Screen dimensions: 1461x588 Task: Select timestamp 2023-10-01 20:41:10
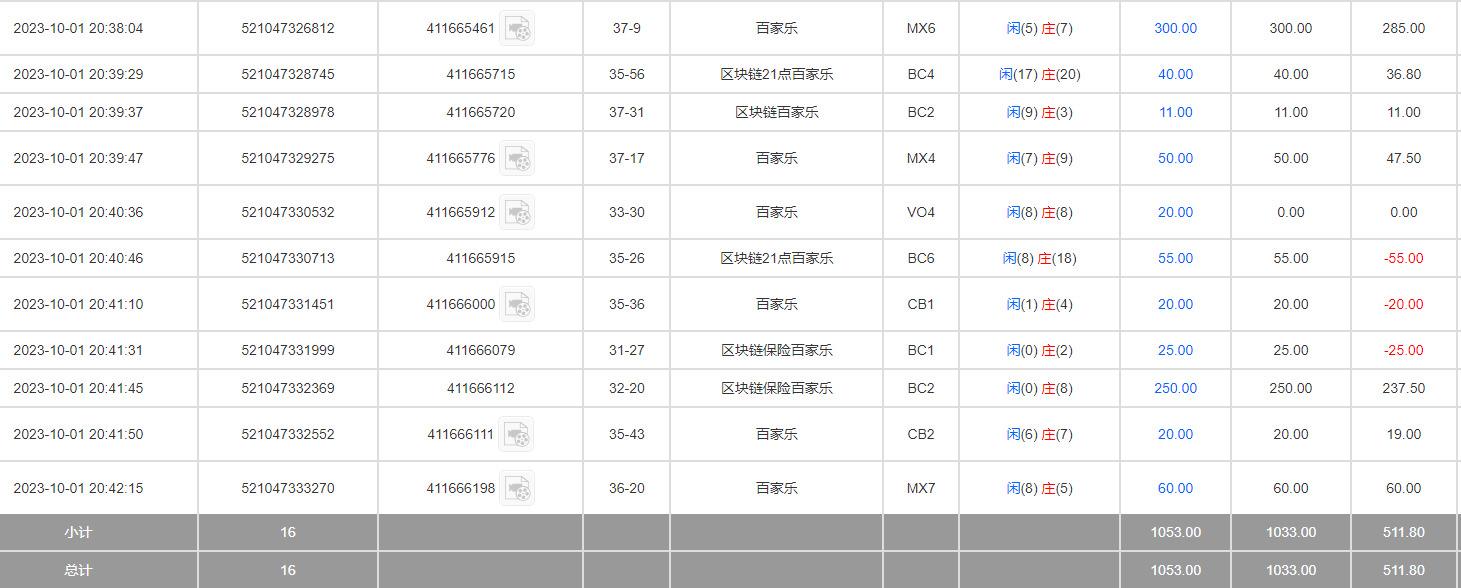pos(78,304)
